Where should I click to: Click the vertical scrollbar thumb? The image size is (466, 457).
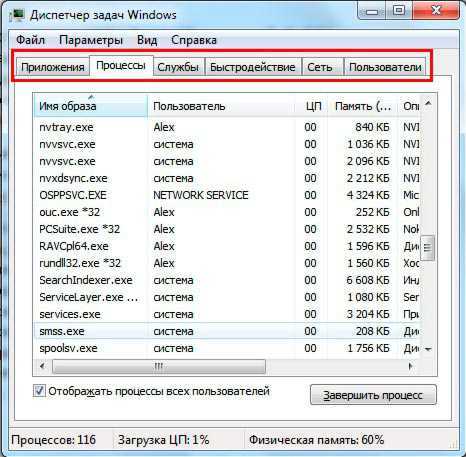(428, 248)
